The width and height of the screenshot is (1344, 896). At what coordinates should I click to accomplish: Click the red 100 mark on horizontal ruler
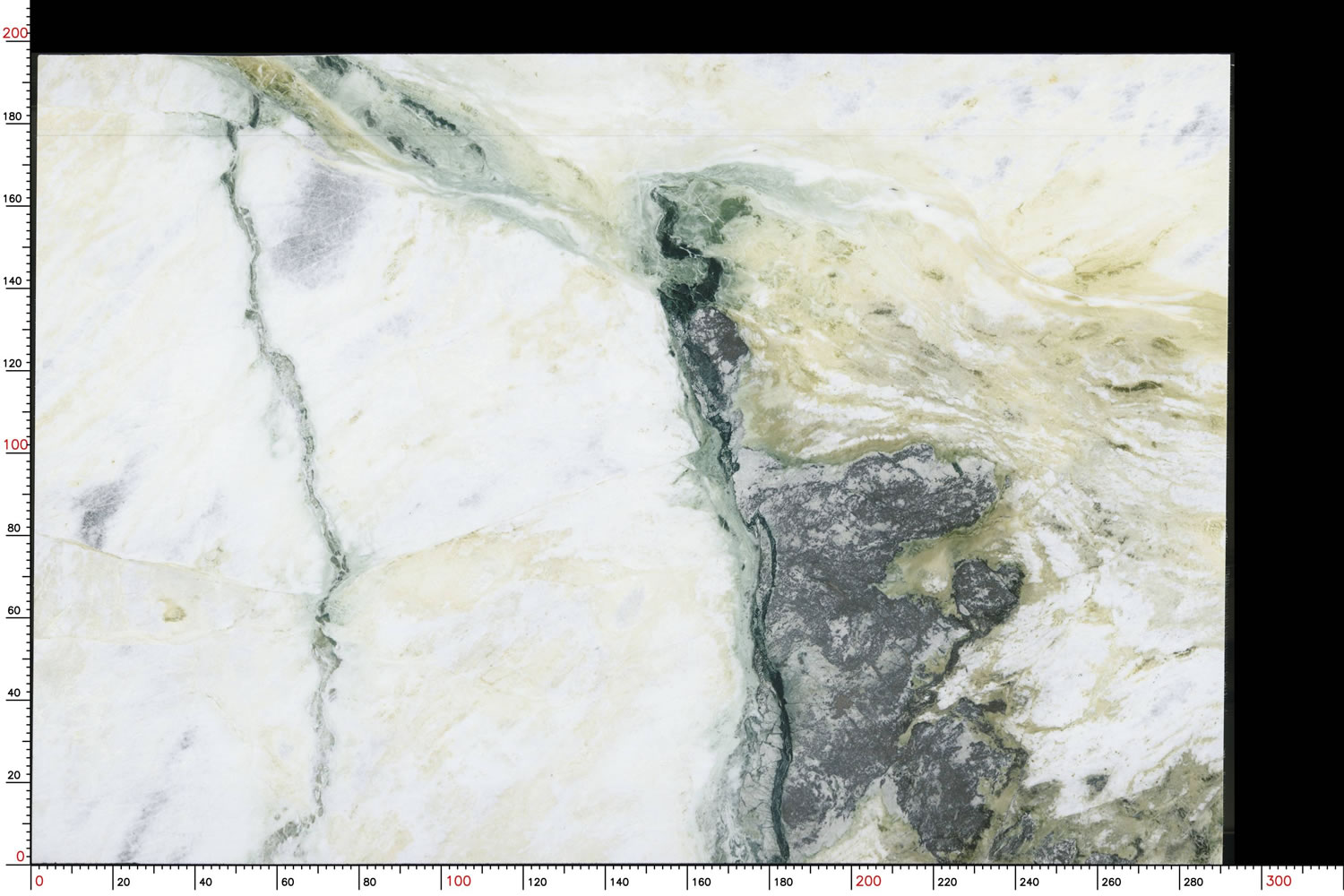point(458,881)
